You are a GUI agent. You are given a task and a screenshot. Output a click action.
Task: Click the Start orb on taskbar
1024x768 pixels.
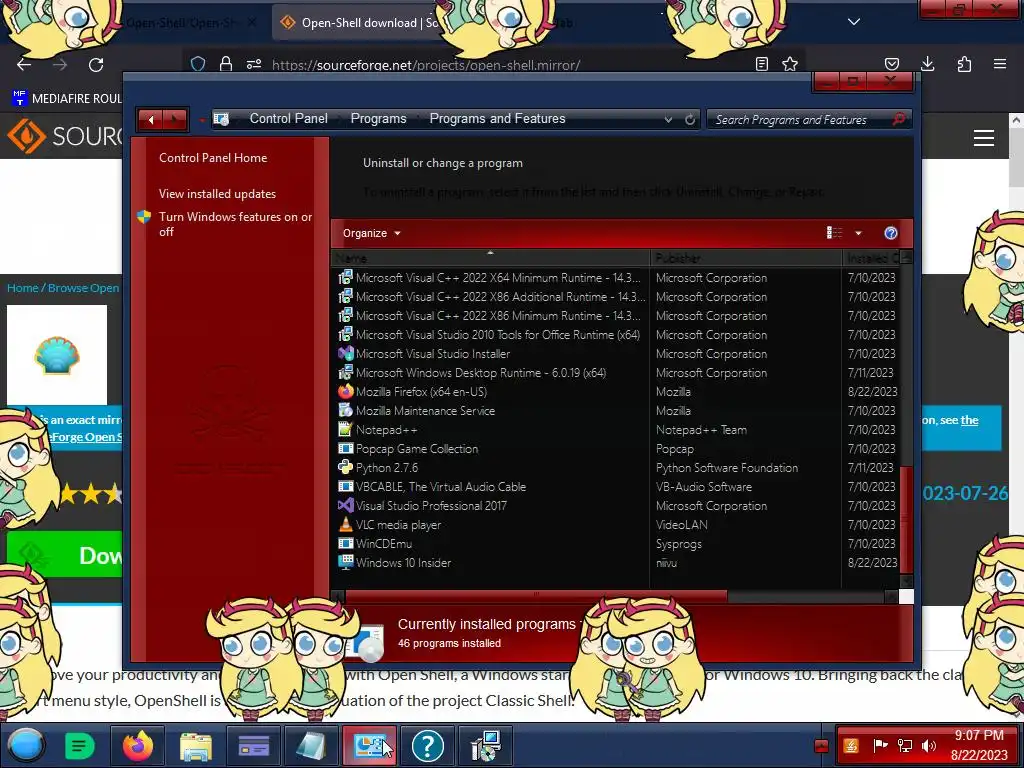[x=25, y=745]
